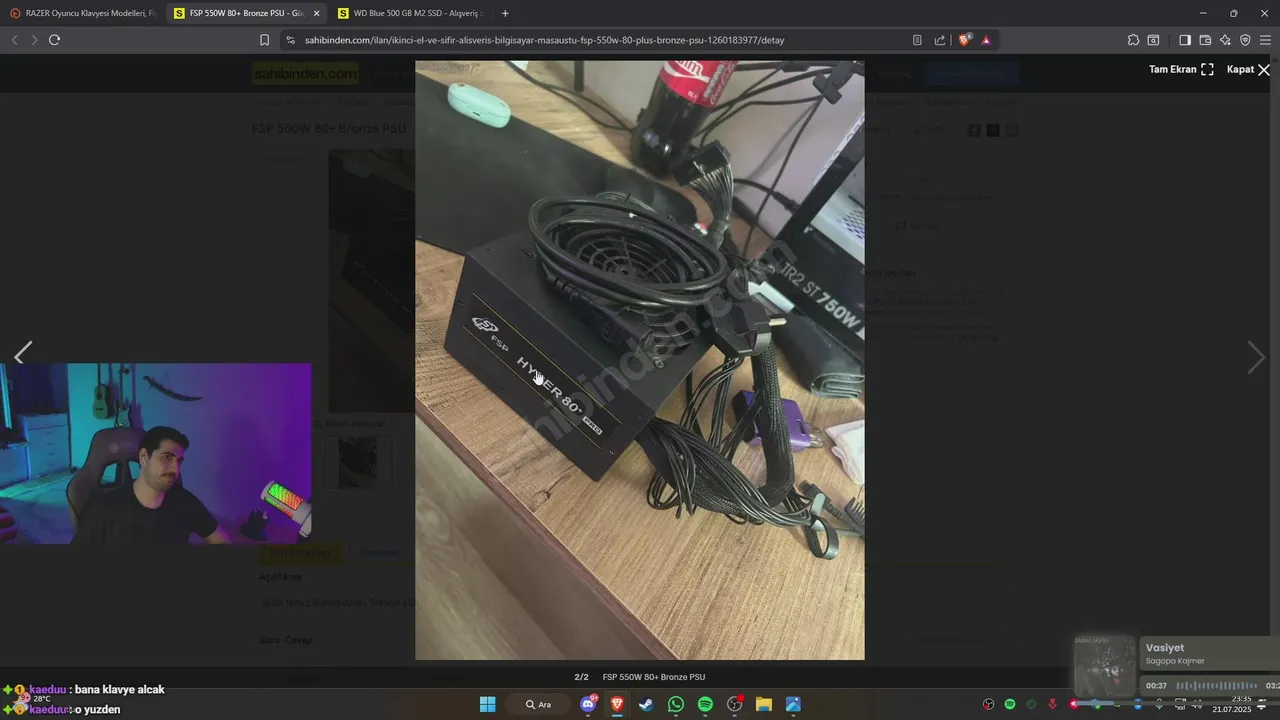Viewport: 1280px width, 720px height.
Task: Show the previous listing photo
Action: click(x=22, y=352)
